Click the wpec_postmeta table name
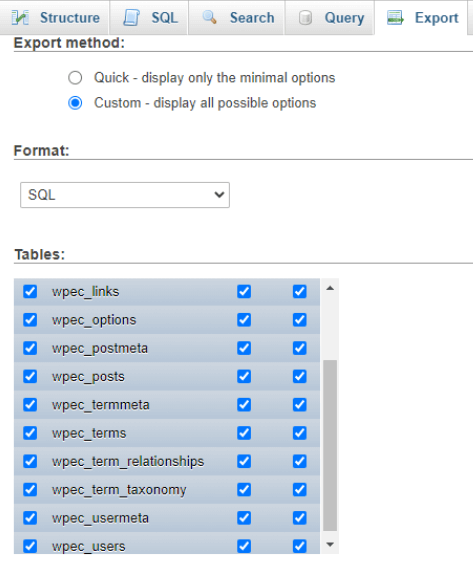Viewport: 473px width, 565px height. 100,348
